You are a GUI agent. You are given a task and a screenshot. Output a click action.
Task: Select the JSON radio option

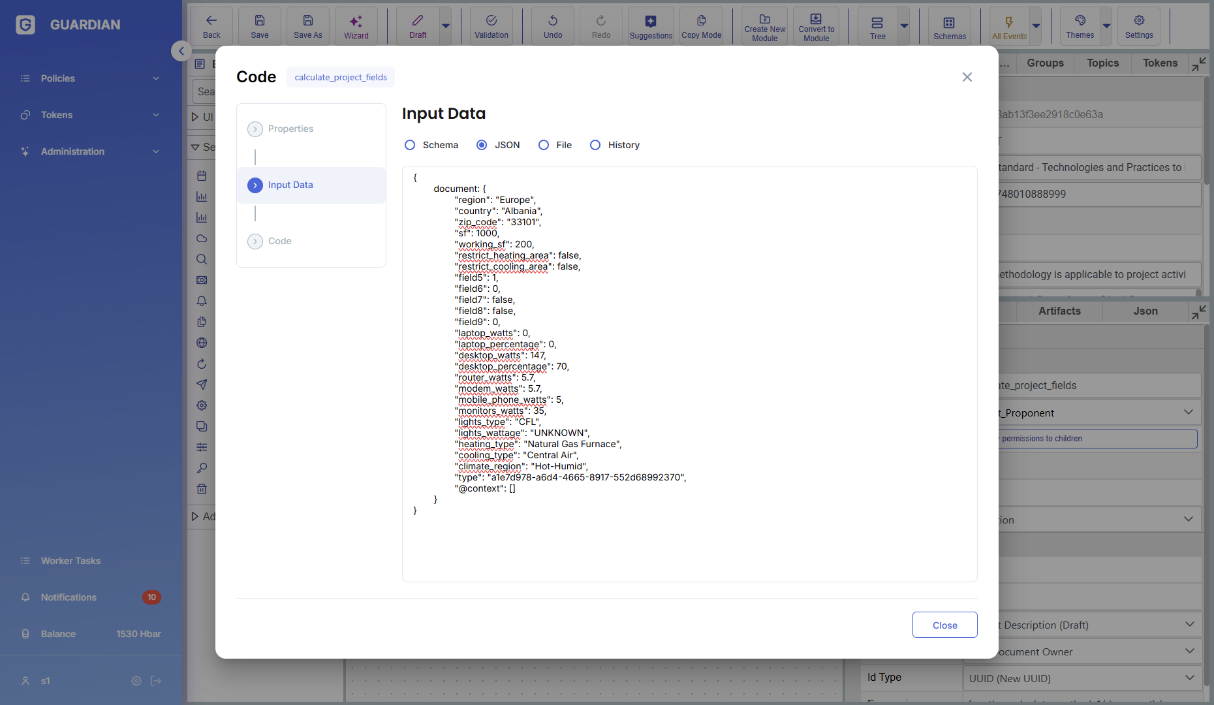[x=482, y=145]
